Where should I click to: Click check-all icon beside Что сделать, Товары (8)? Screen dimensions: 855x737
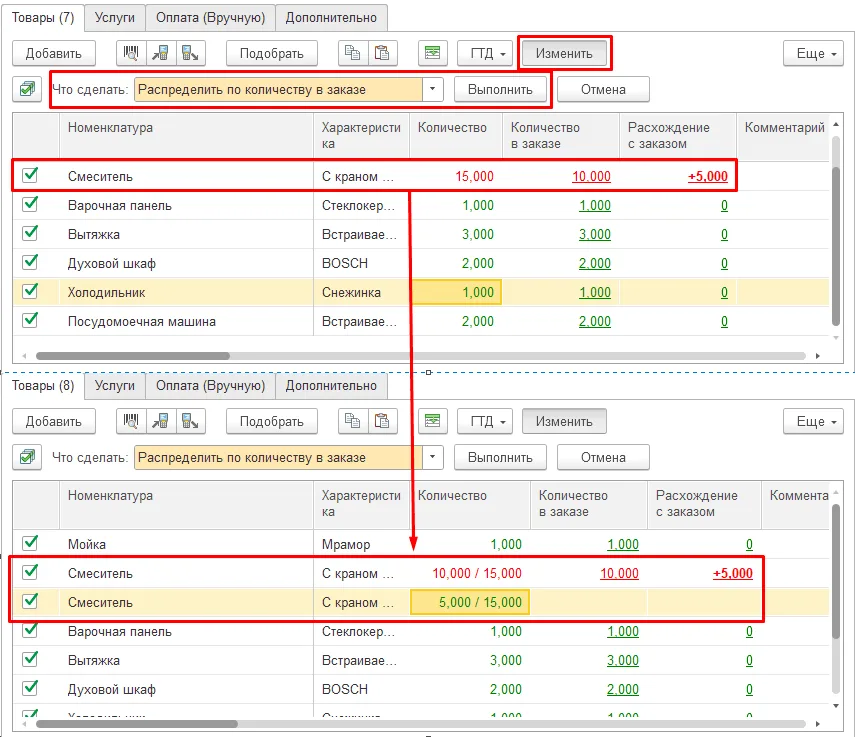pyautogui.click(x=27, y=457)
